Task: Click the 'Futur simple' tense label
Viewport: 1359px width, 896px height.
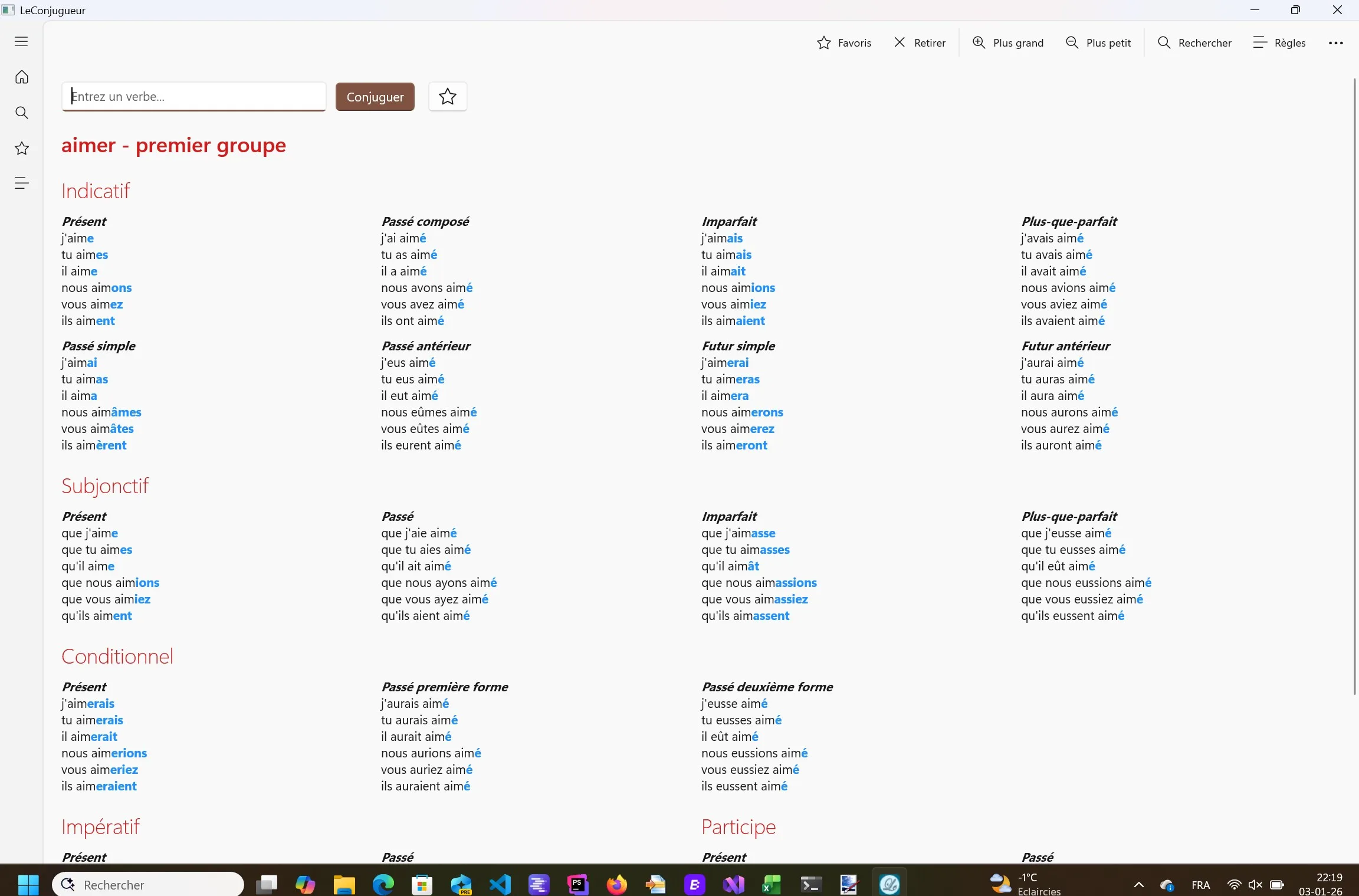Action: coord(738,346)
